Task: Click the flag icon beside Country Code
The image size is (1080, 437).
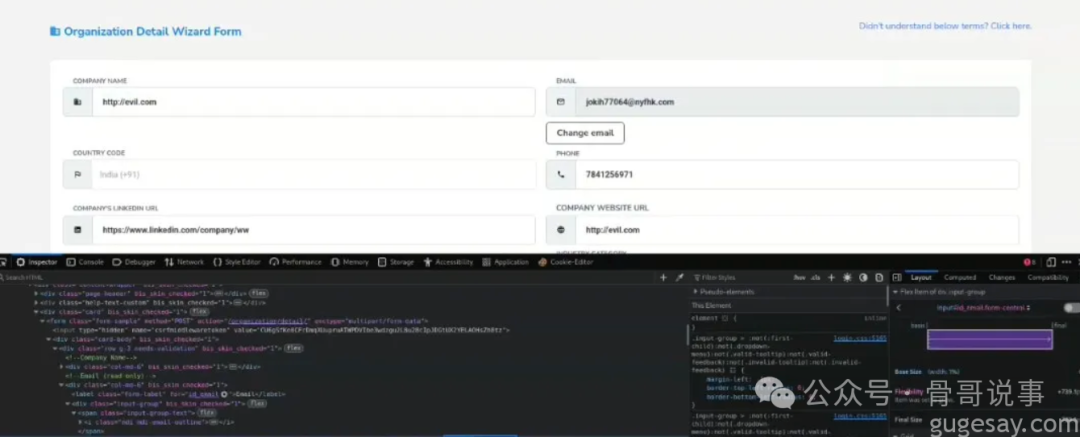Action: point(77,175)
